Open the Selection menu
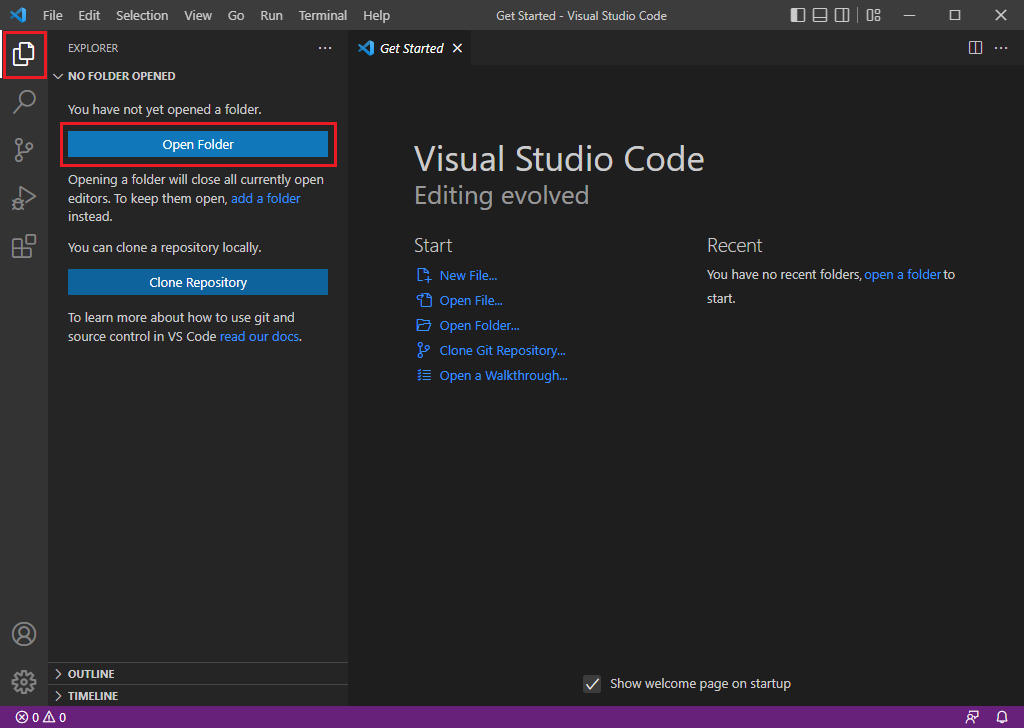Image resolution: width=1024 pixels, height=728 pixels. [142, 15]
